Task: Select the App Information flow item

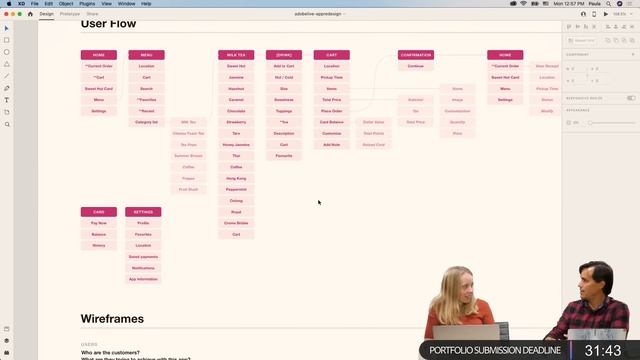Action: (x=143, y=279)
